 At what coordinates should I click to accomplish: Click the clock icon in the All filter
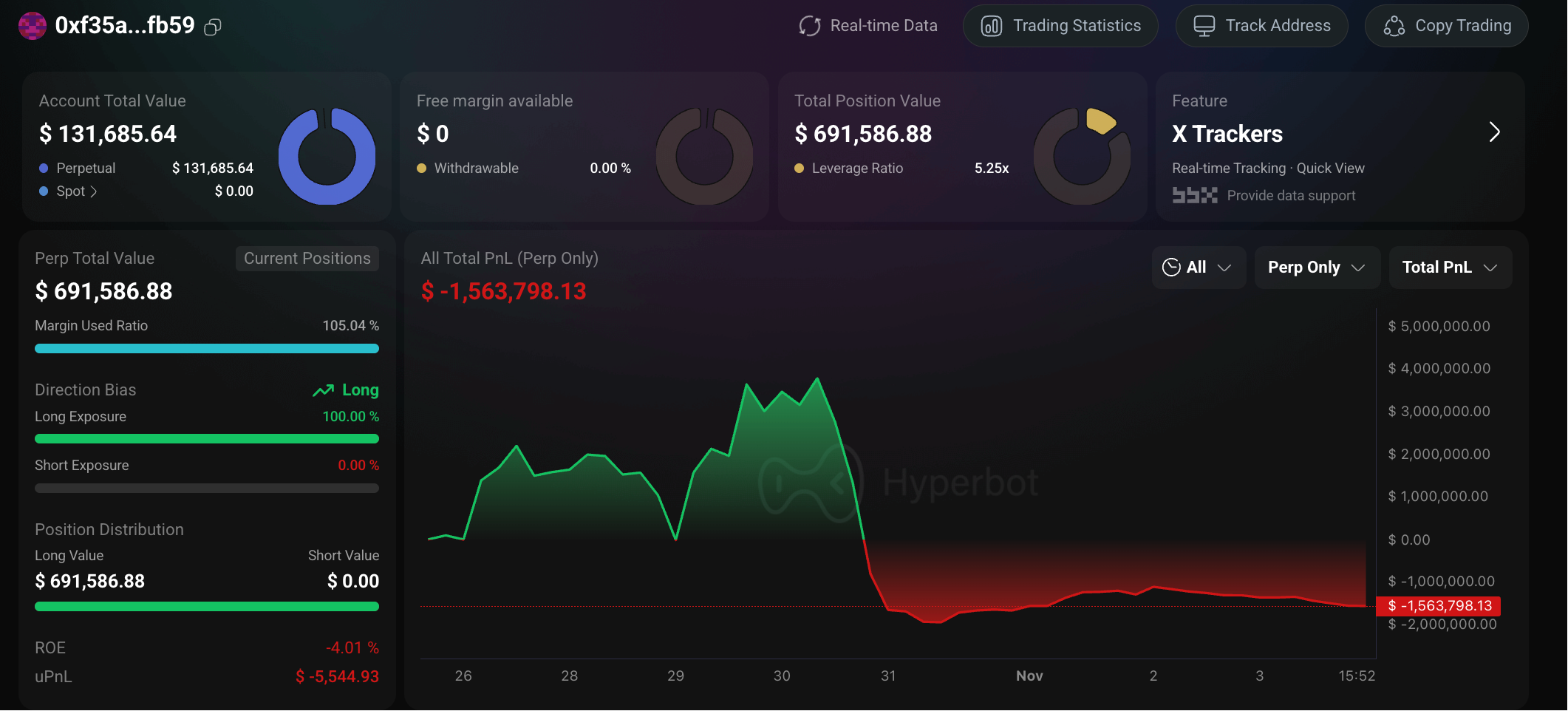tap(1172, 267)
